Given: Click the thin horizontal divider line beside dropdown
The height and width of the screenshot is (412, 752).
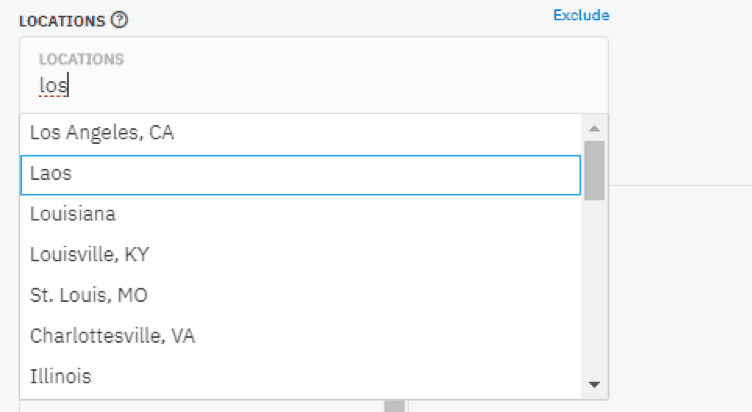Looking at the screenshot, I should tap(681, 185).
